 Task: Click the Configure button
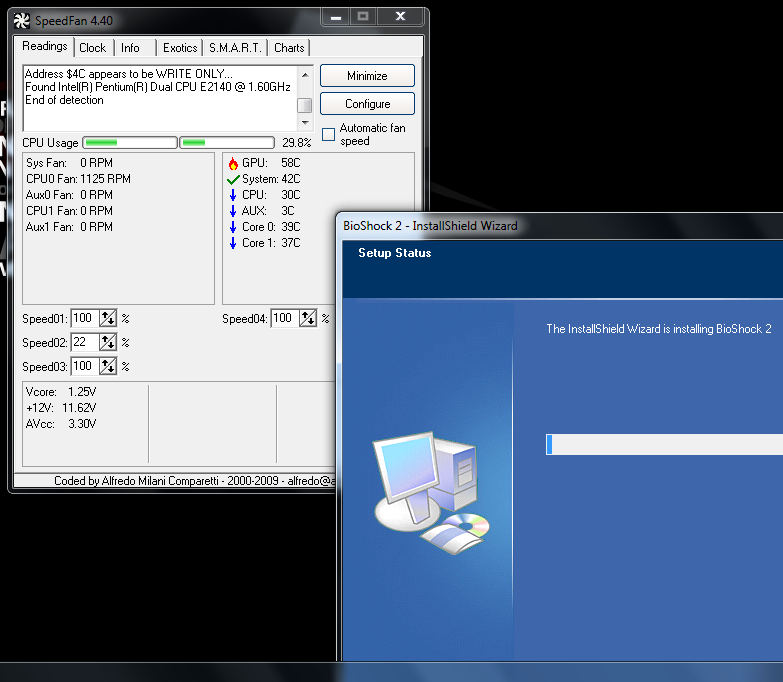point(367,104)
